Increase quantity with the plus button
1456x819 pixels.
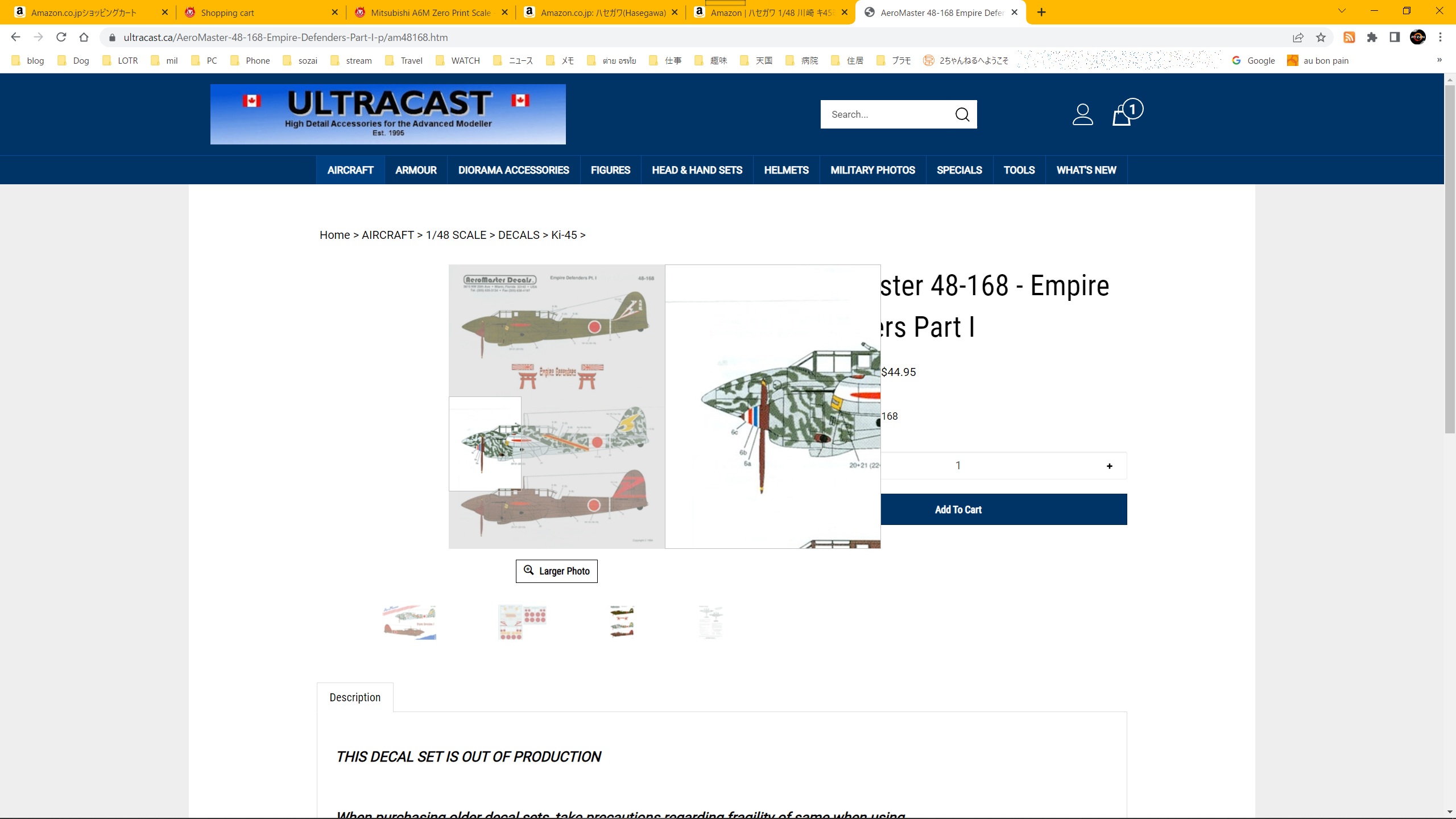click(1109, 466)
